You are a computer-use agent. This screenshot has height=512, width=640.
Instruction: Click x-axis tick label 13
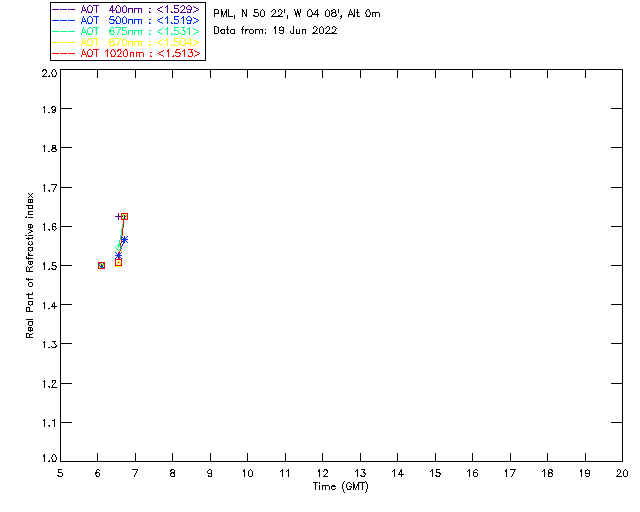(x=360, y=473)
